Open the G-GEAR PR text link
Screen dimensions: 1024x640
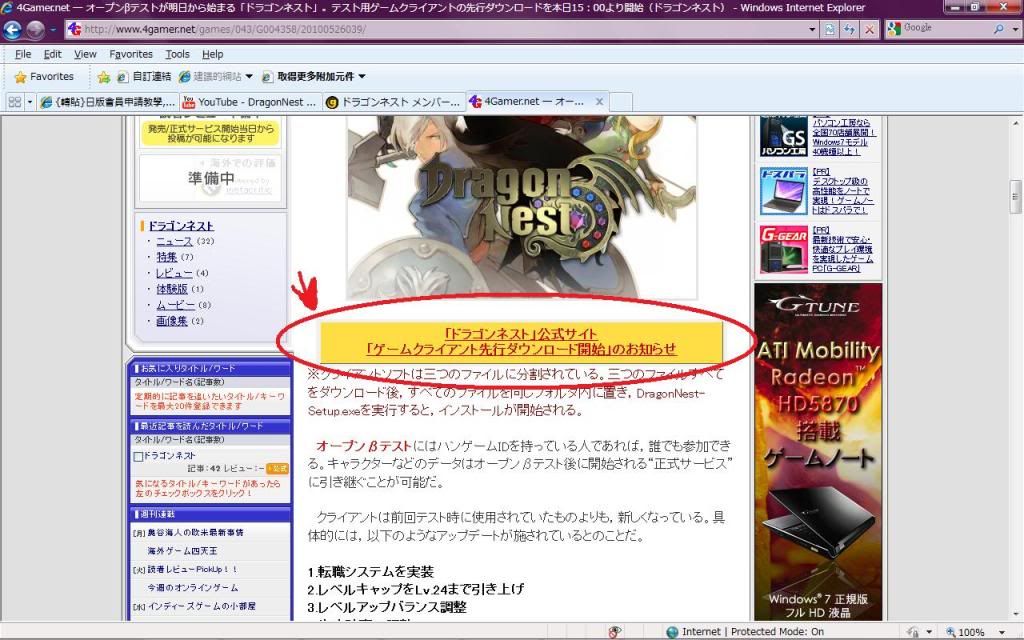point(842,249)
